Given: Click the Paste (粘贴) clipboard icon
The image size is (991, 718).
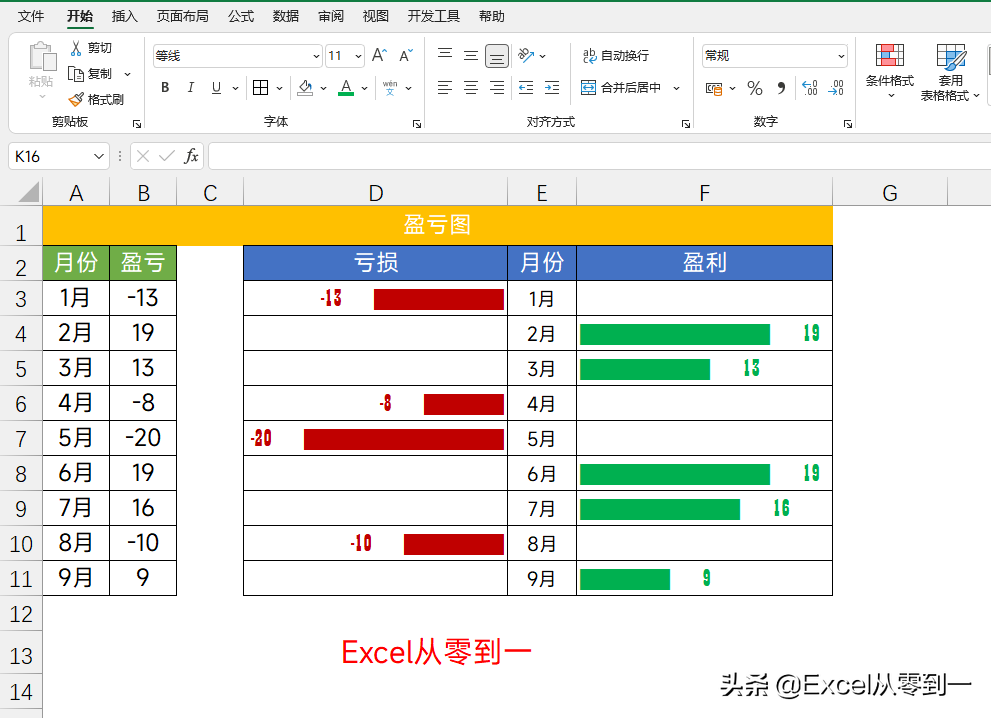Looking at the screenshot, I should [x=42, y=57].
